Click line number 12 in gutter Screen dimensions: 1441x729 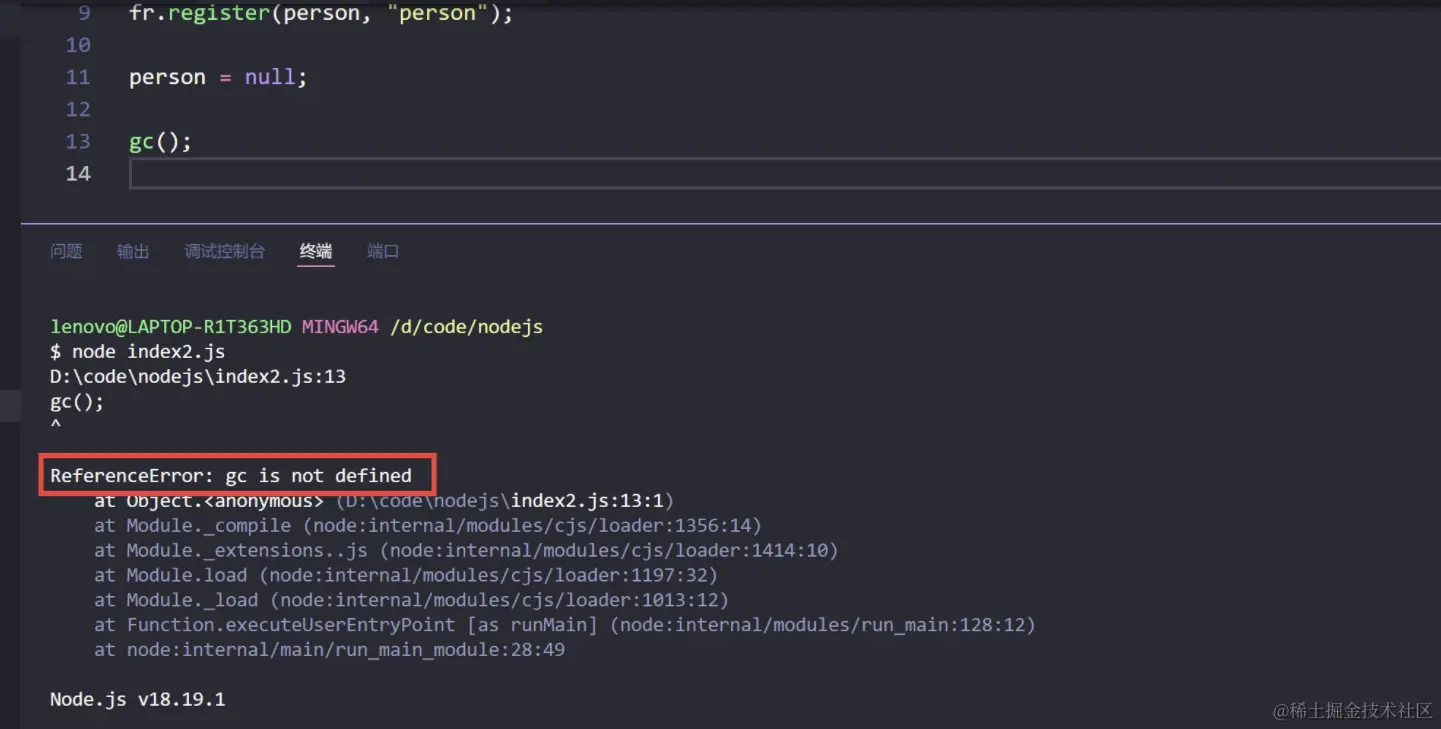78,109
